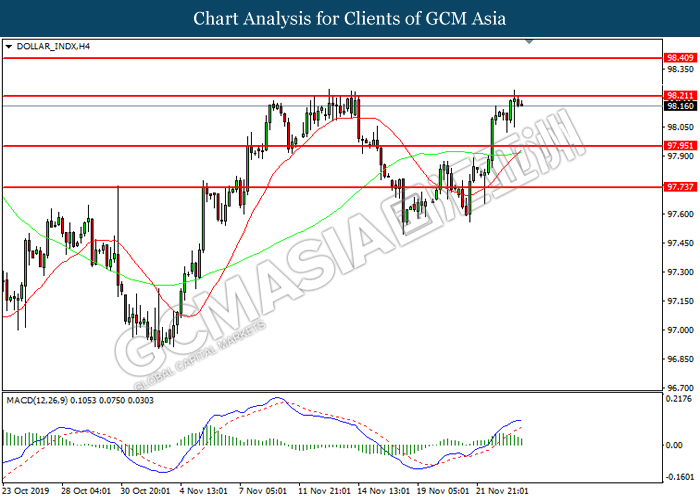Click the 30 Oct 20:01 time label
The image size is (700, 500).
(x=145, y=491)
